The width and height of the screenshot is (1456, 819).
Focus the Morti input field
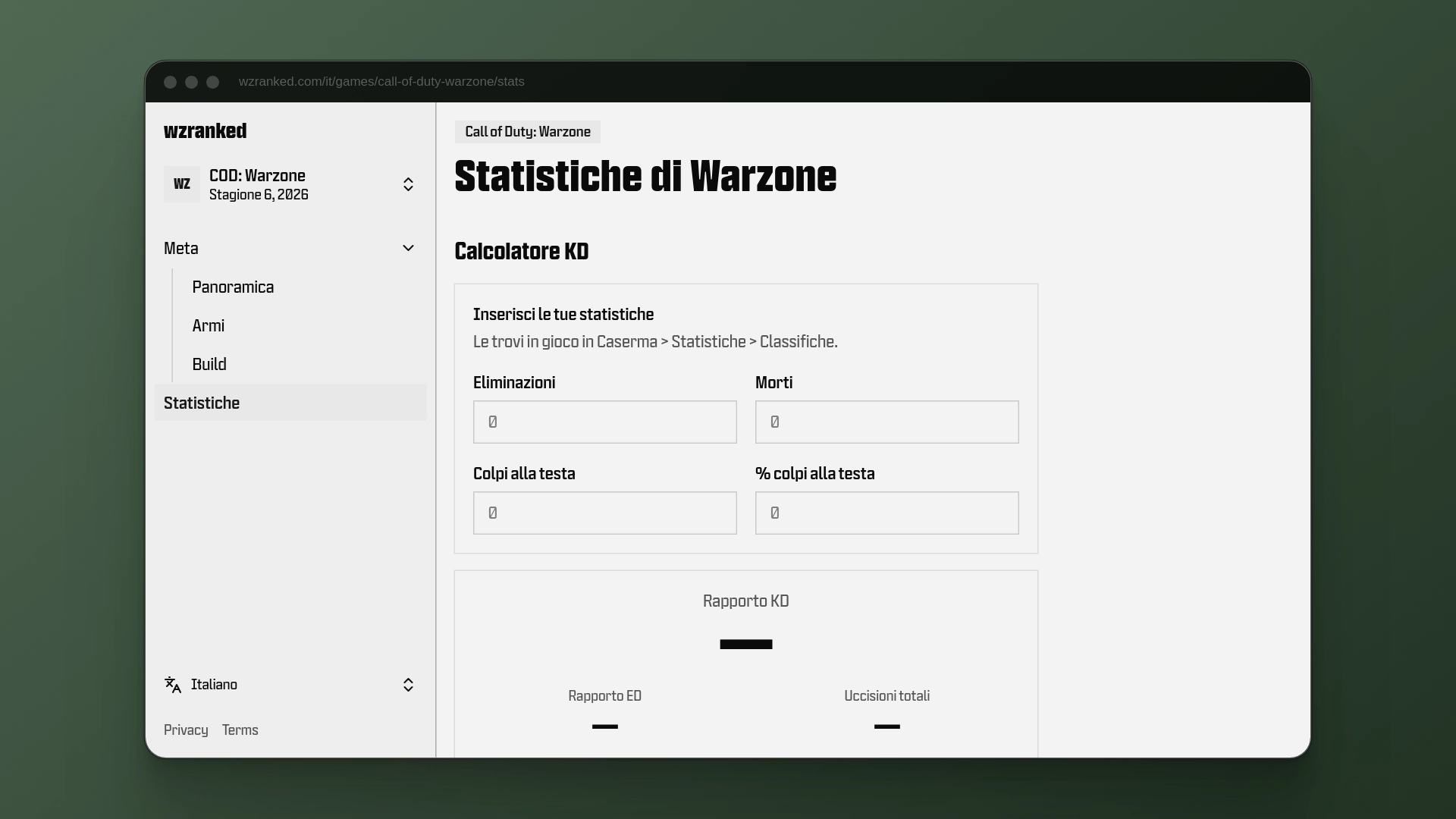(x=887, y=422)
